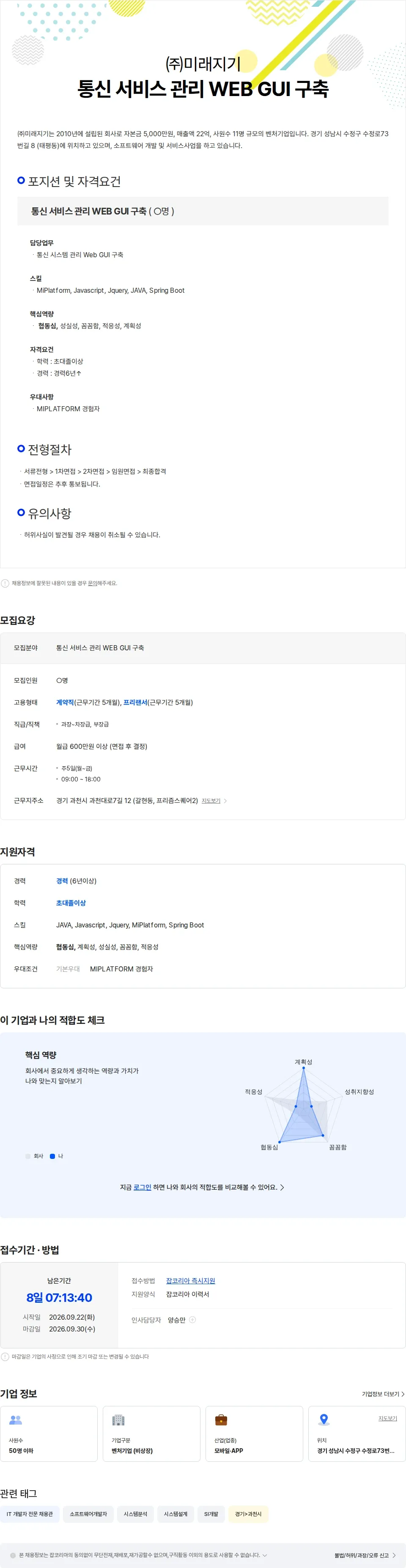Click the remaining time 8일 countdown
Image resolution: width=406 pixels, height=1568 pixels.
point(59,1298)
